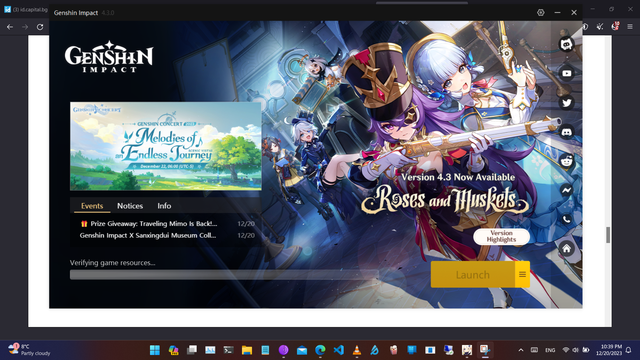640x360 pixels.
Task: Open the Windows Start menu
Action: (155, 350)
